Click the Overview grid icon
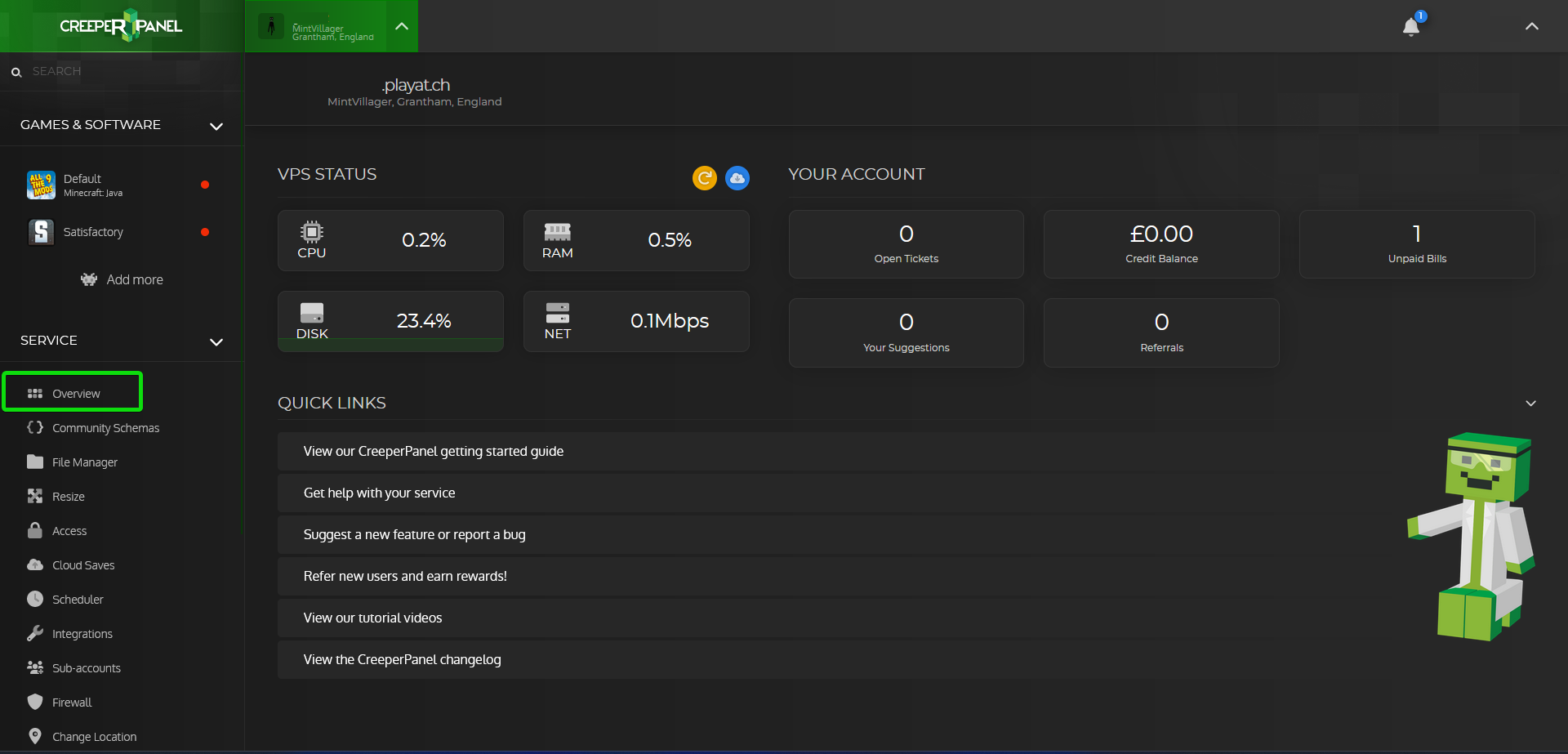Image resolution: width=1568 pixels, height=754 pixels. click(x=35, y=394)
